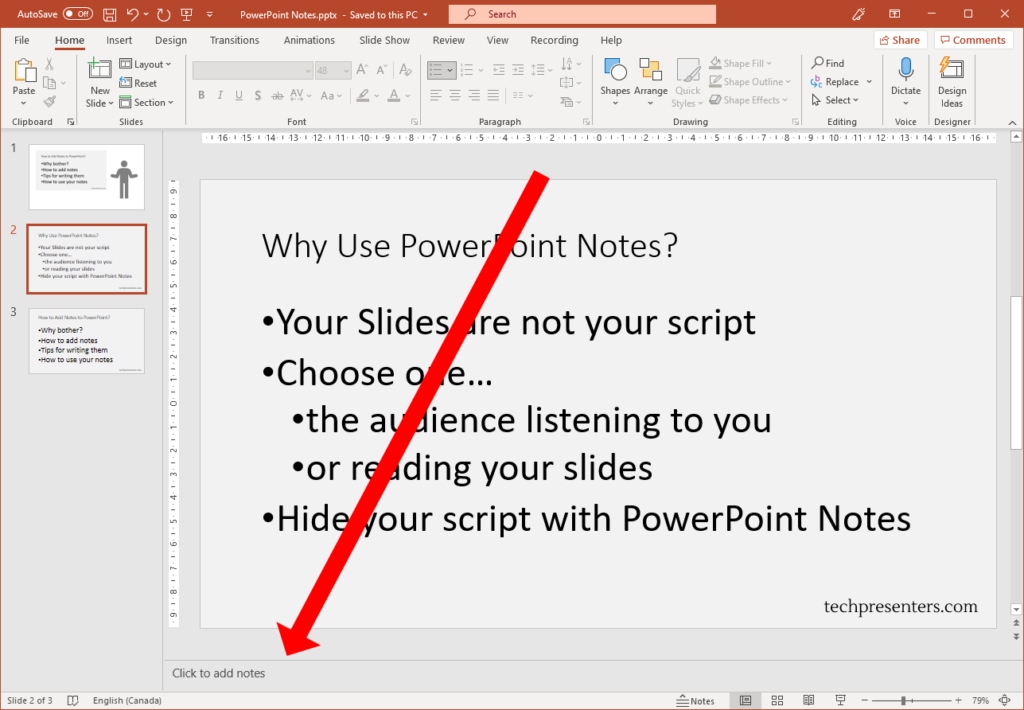
Task: Open the Arrange options
Action: pos(650,82)
